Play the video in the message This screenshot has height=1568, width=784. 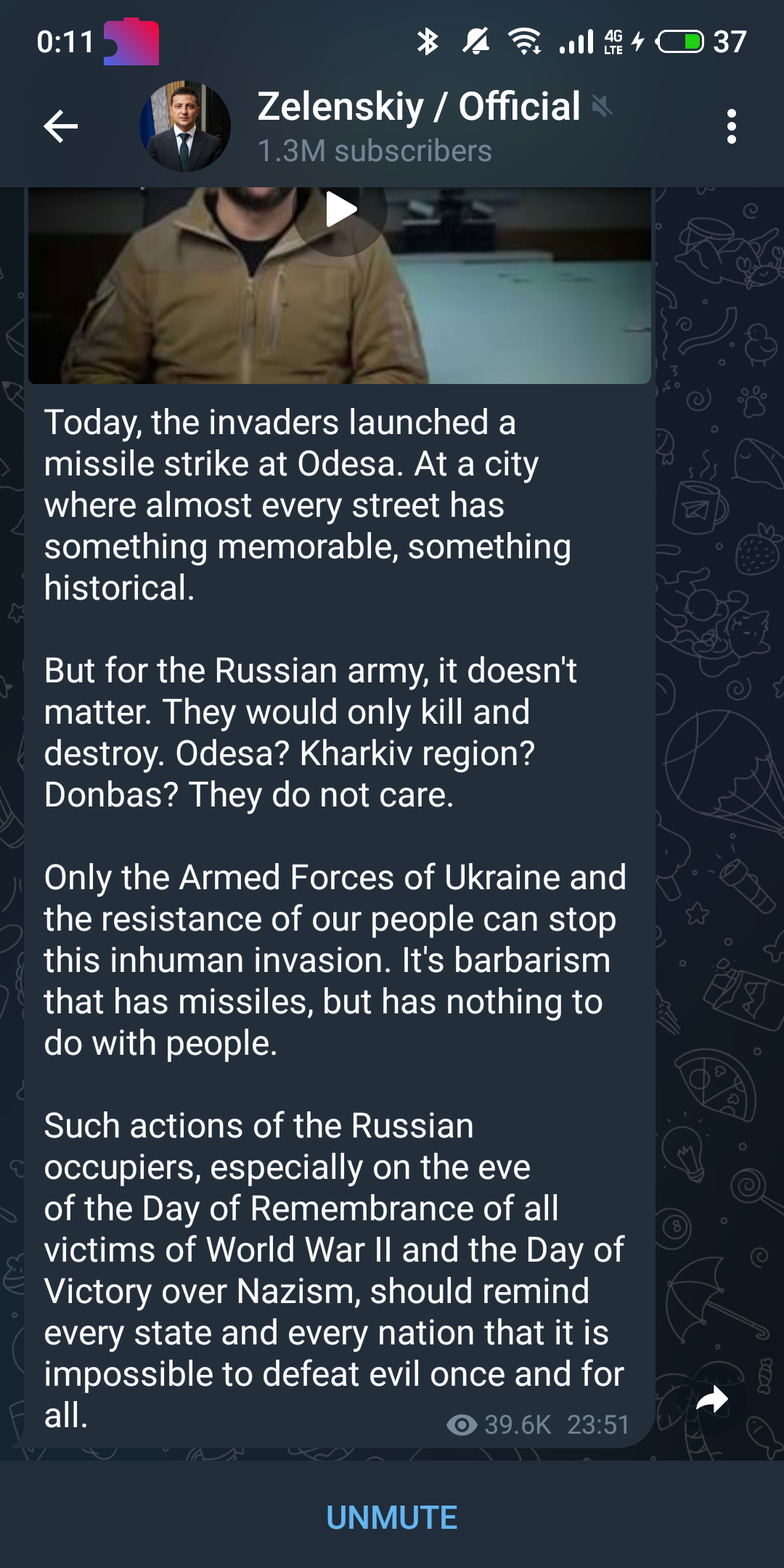pos(340,211)
